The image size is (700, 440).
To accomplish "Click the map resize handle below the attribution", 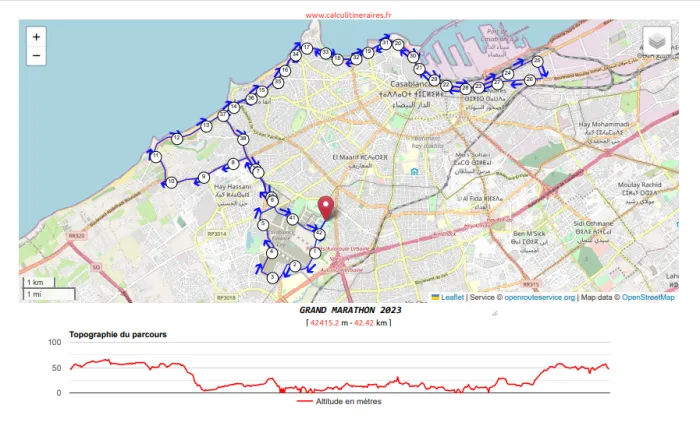I will (x=493, y=313).
